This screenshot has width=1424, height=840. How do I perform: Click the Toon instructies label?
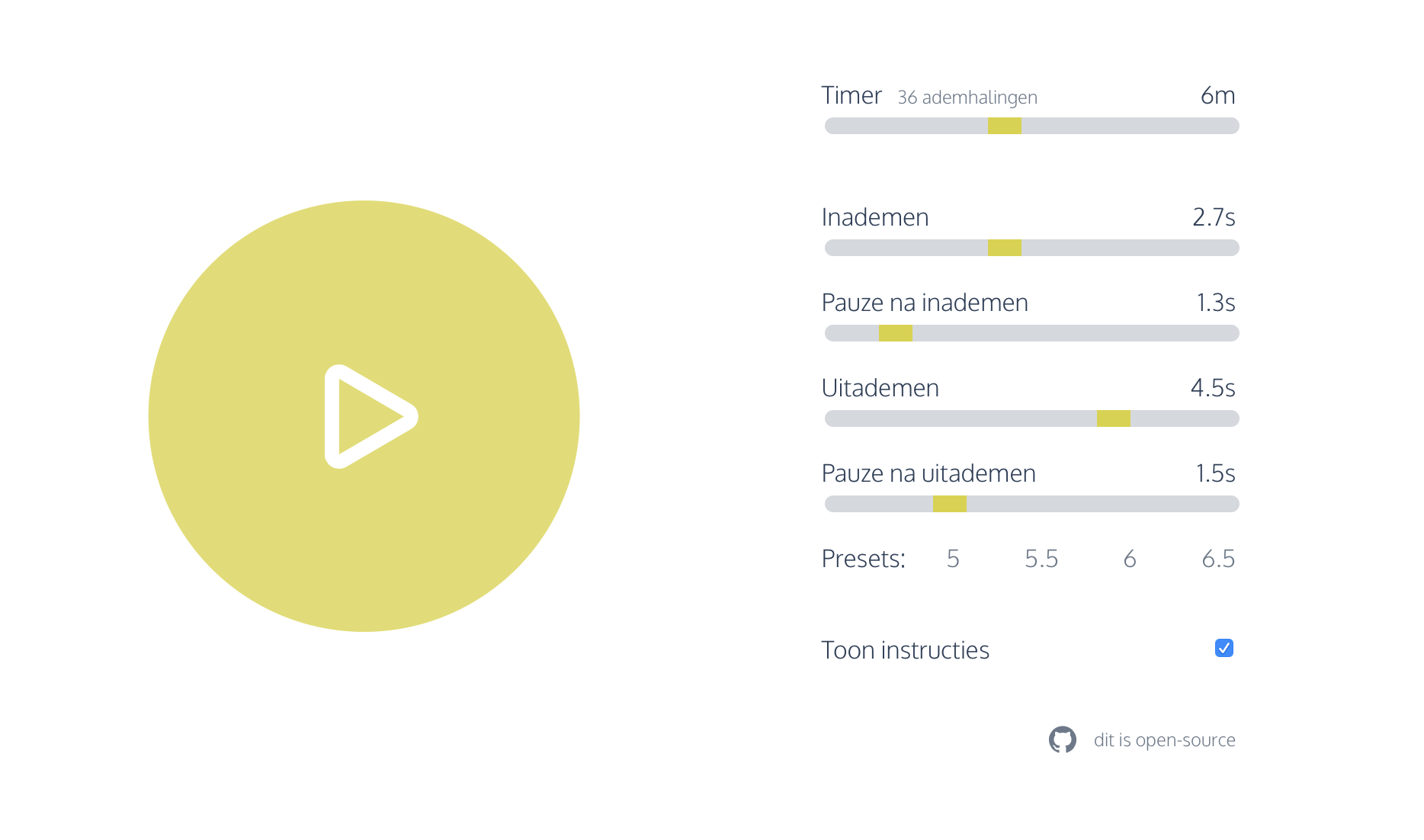coord(905,650)
